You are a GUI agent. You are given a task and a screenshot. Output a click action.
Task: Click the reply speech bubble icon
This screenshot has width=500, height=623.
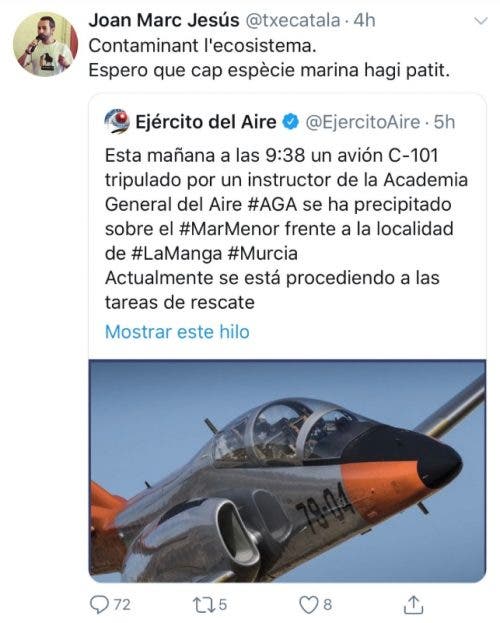tap(99, 605)
